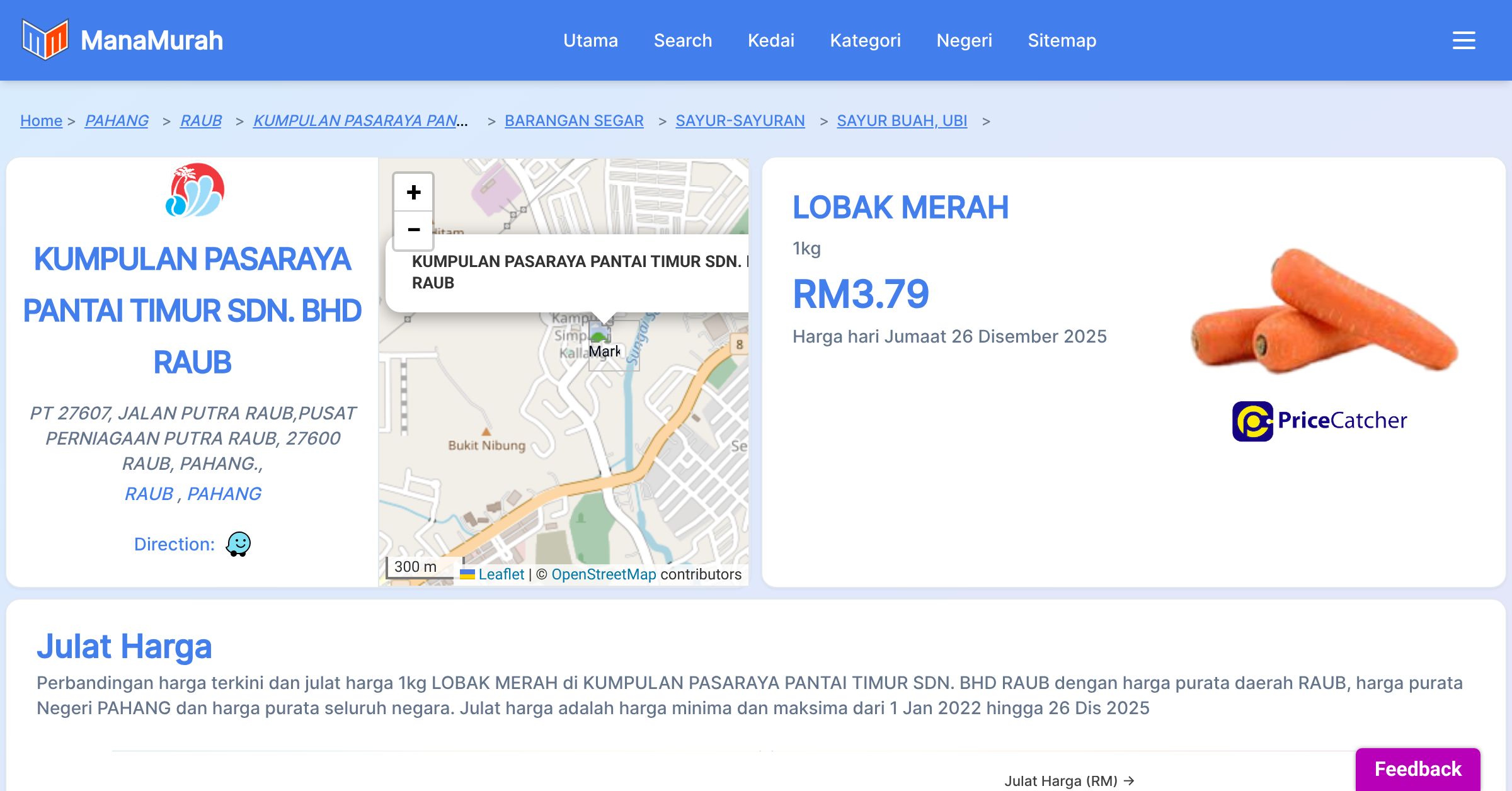Click the Leaflet attribution link
The height and width of the screenshot is (791, 1512).
(501, 574)
